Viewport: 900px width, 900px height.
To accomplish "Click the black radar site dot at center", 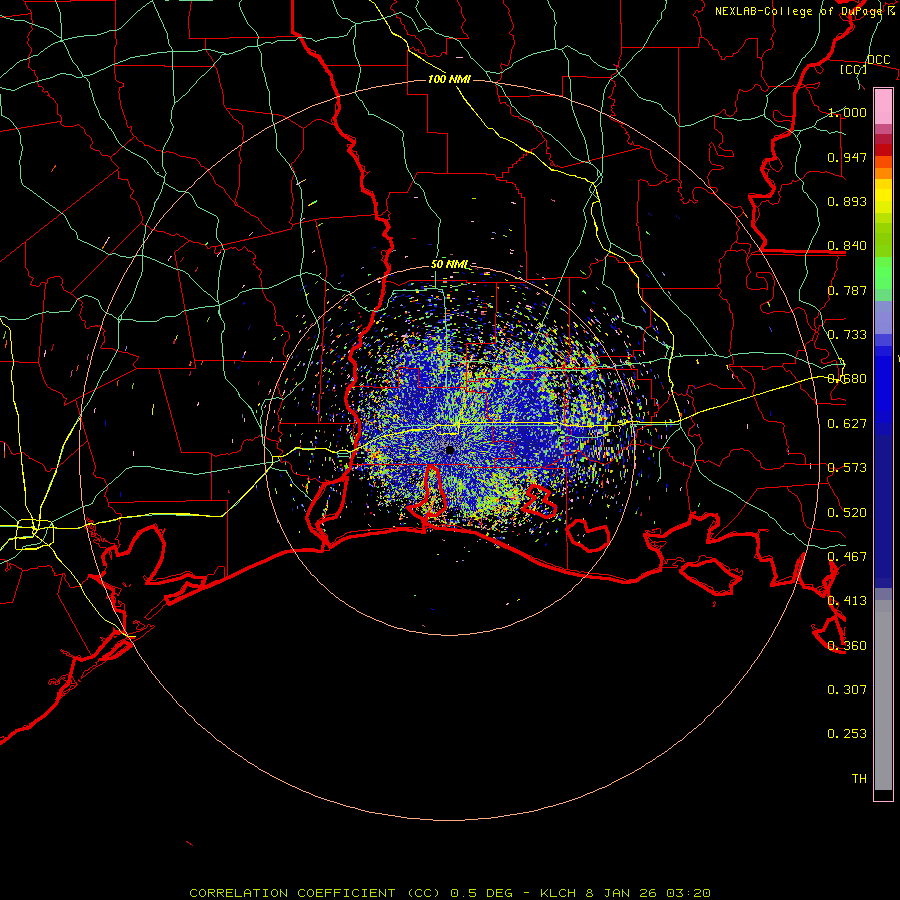I will (450, 451).
